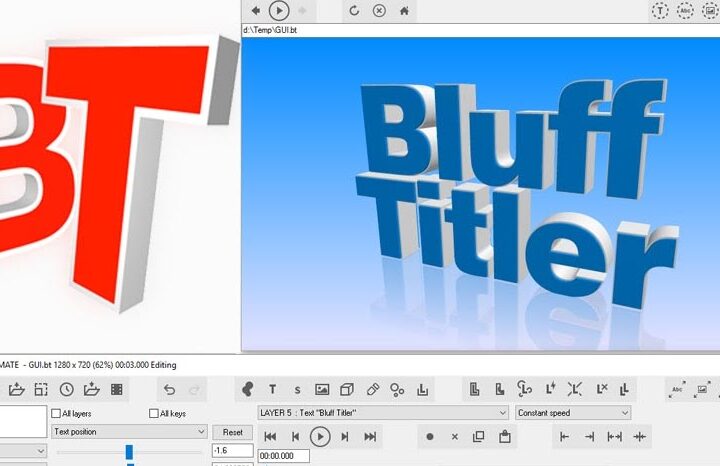Open the LAYER 5 Text layer dropdown
Viewport: 720px width, 466px height.
pos(383,413)
